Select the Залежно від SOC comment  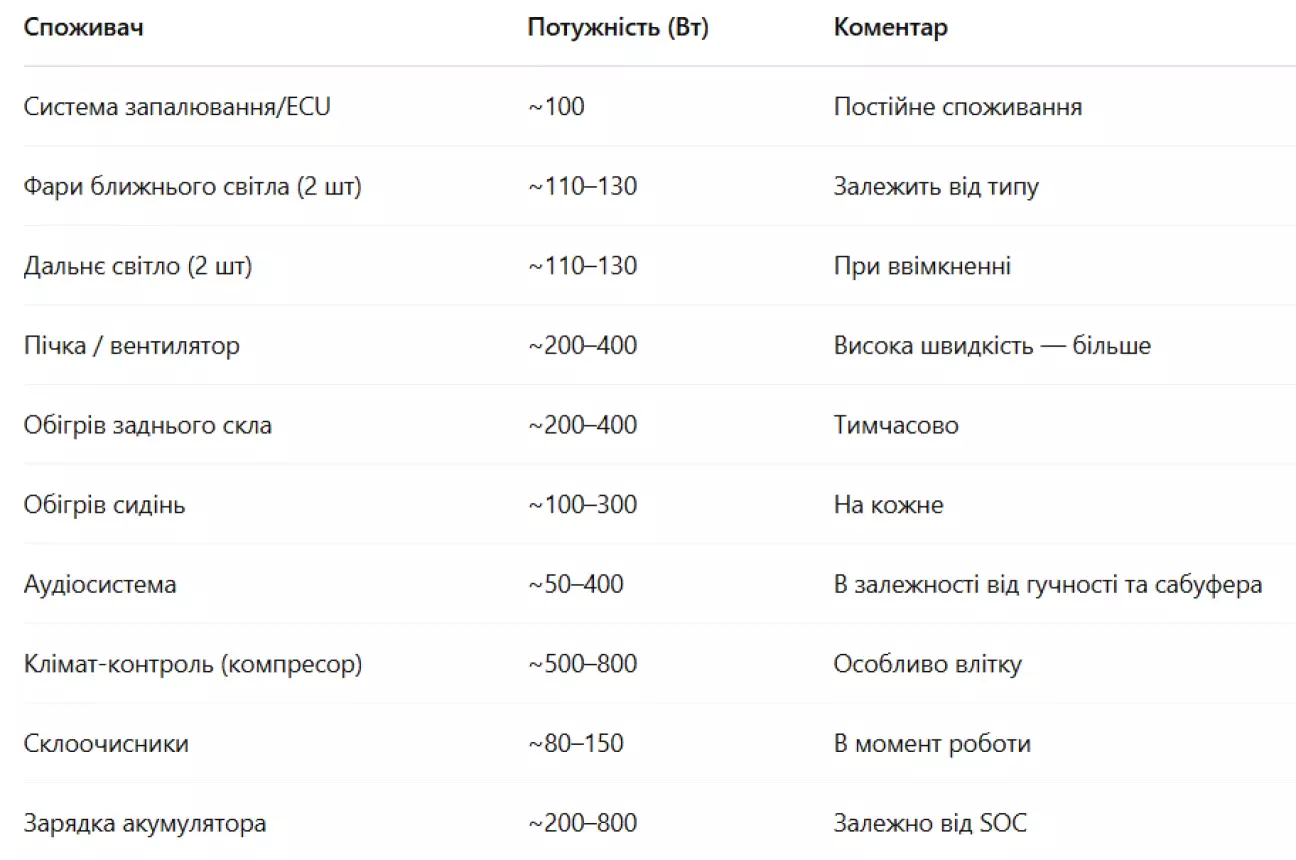pos(930,824)
